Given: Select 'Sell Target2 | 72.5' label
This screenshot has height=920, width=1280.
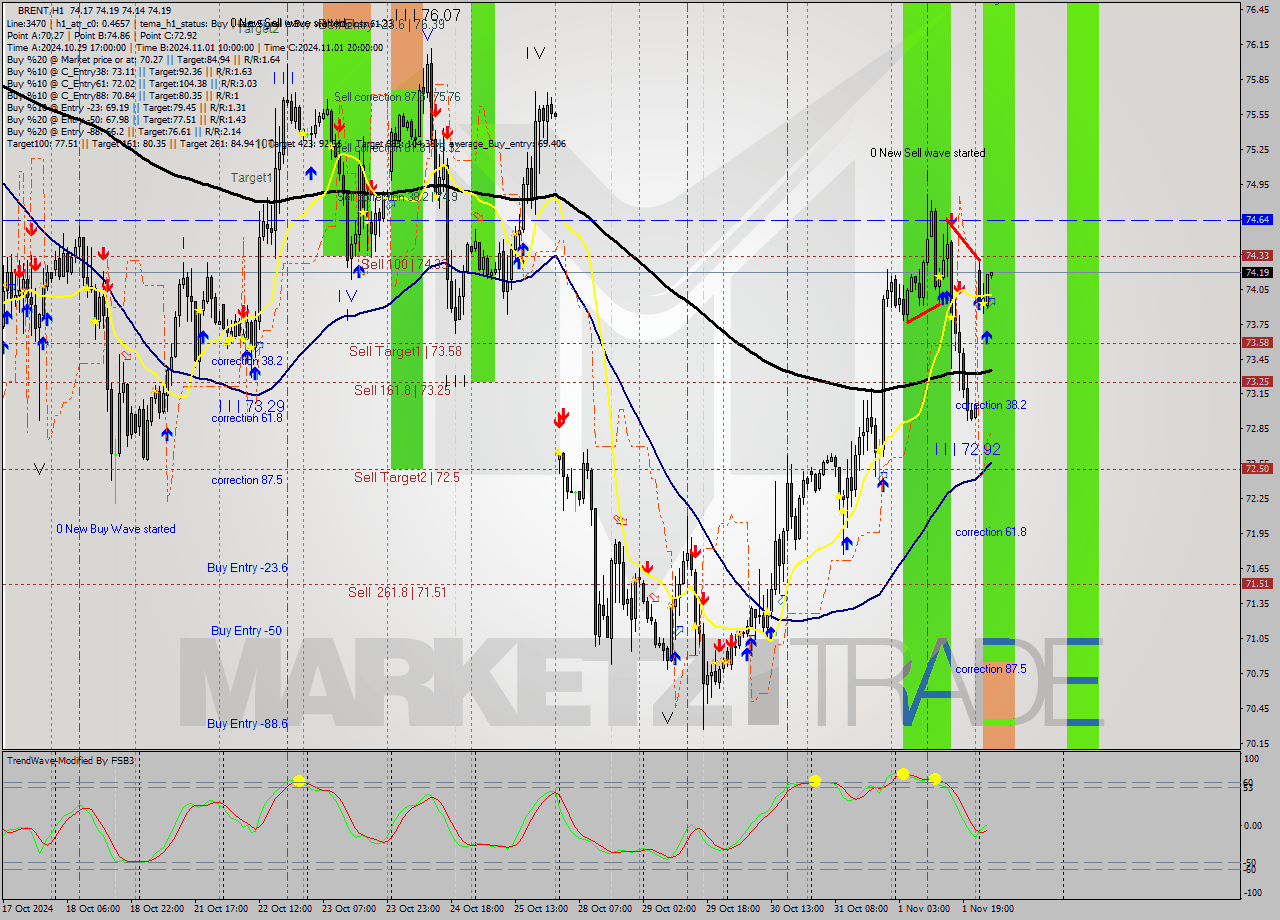Looking at the screenshot, I should click(407, 477).
